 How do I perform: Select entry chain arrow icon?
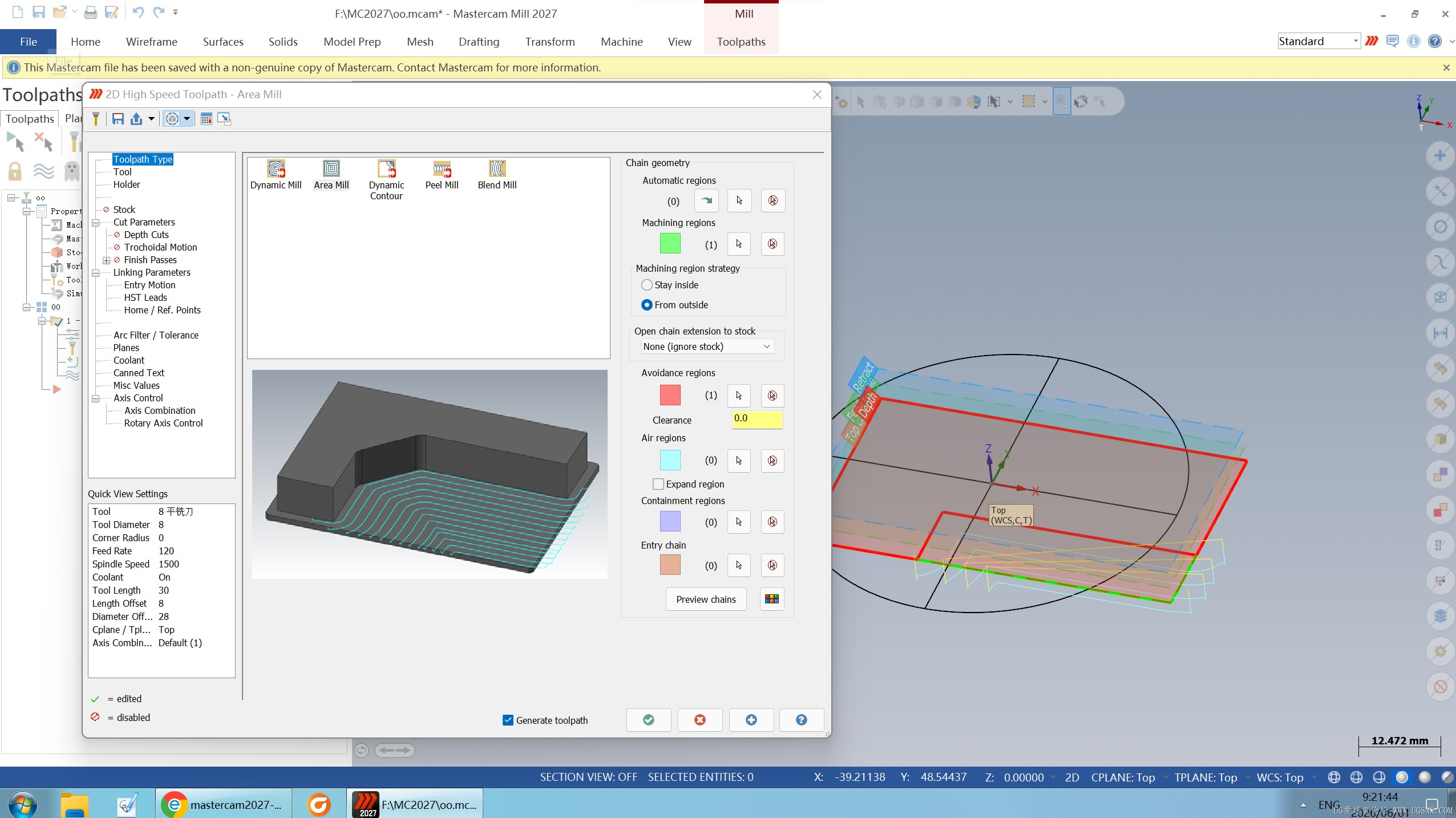(x=739, y=565)
